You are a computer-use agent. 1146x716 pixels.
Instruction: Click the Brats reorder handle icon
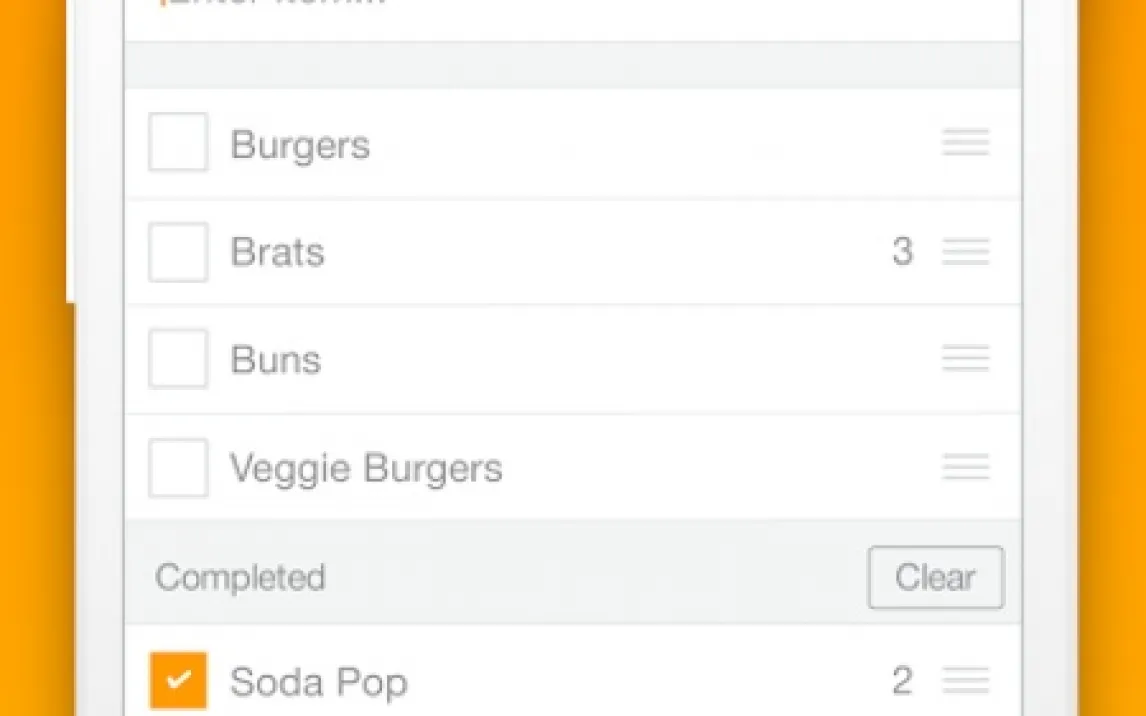(965, 251)
